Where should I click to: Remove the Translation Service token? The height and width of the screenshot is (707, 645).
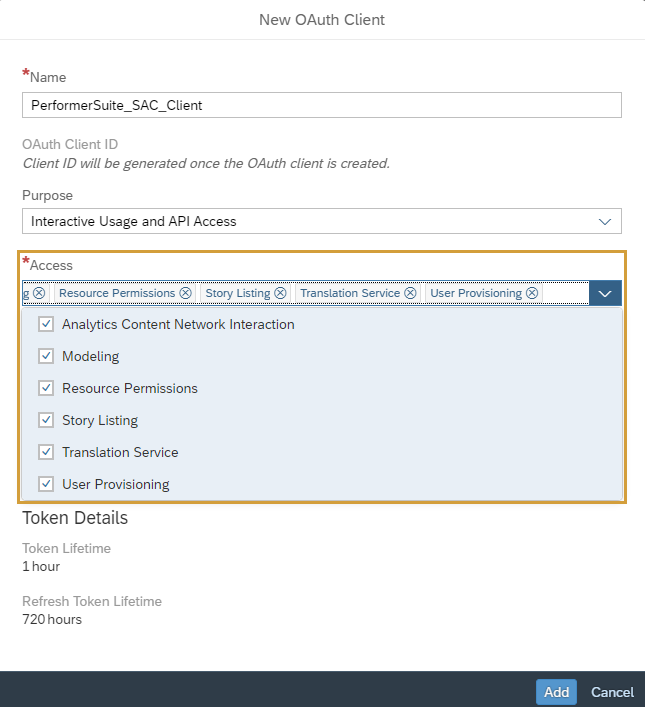click(410, 293)
